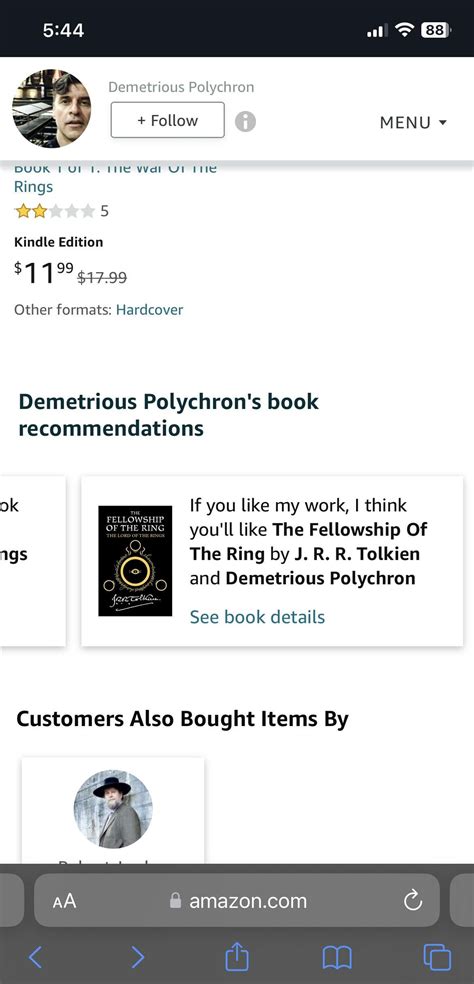Tap the amazon.com address field
Screen dimensions: 474x984
tap(237, 901)
